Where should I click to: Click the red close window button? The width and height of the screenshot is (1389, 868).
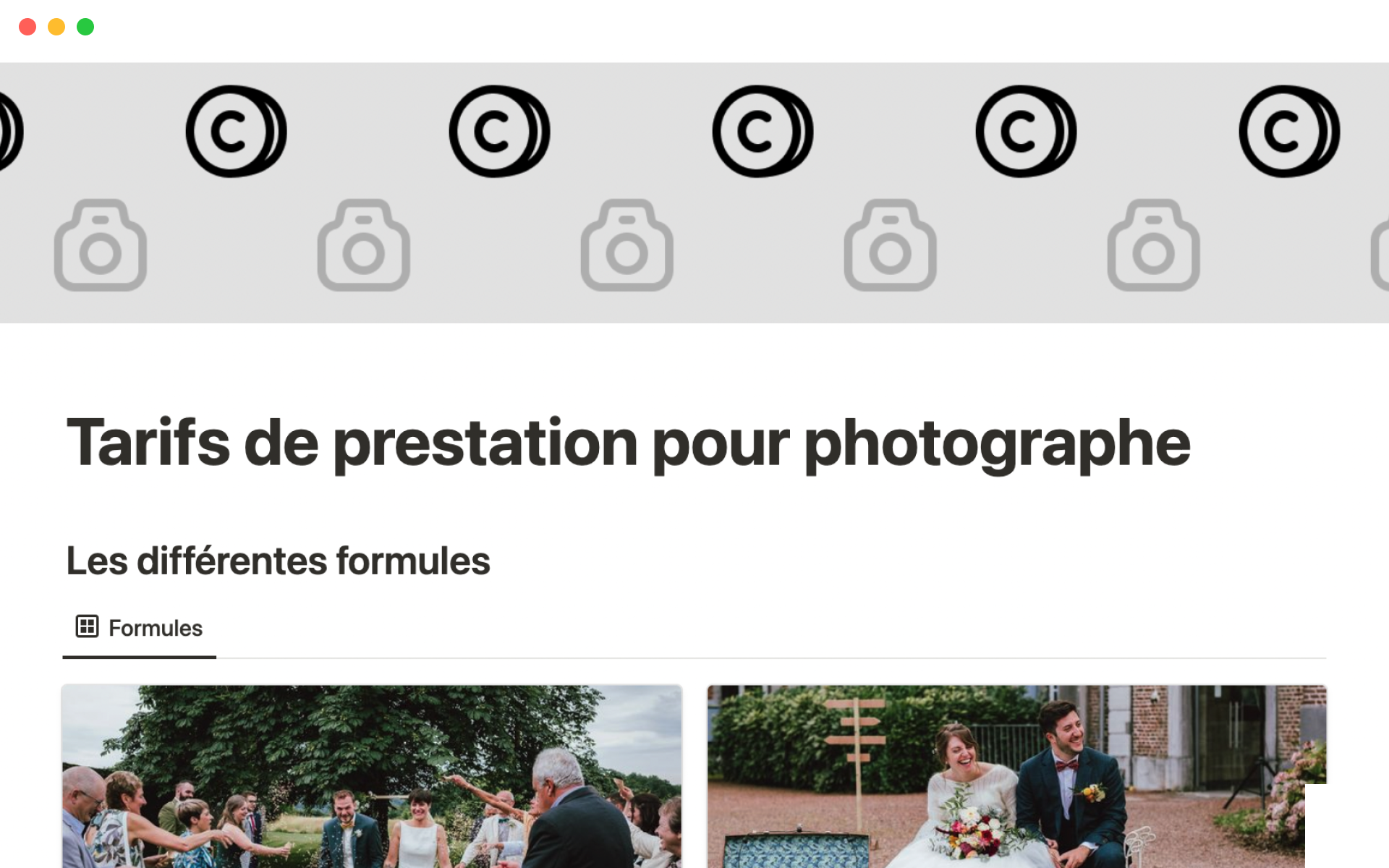coord(27,27)
